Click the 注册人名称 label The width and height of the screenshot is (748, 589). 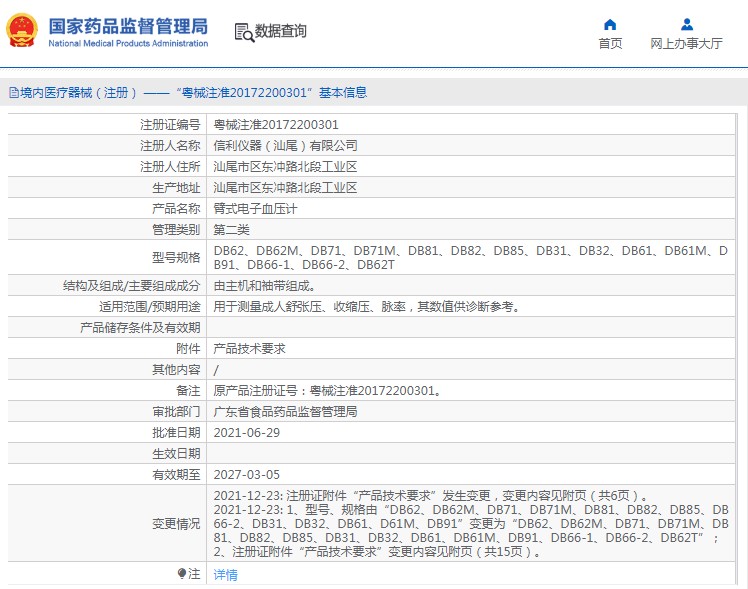coord(170,145)
